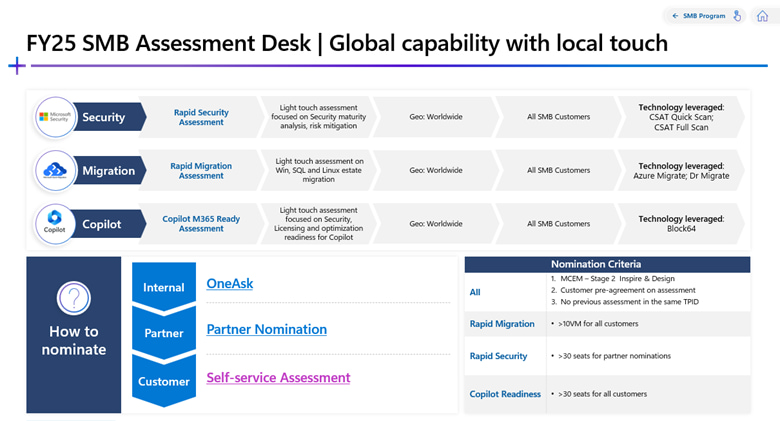Click >30 seats for partner nominations
780x421 pixels.
(614, 356)
